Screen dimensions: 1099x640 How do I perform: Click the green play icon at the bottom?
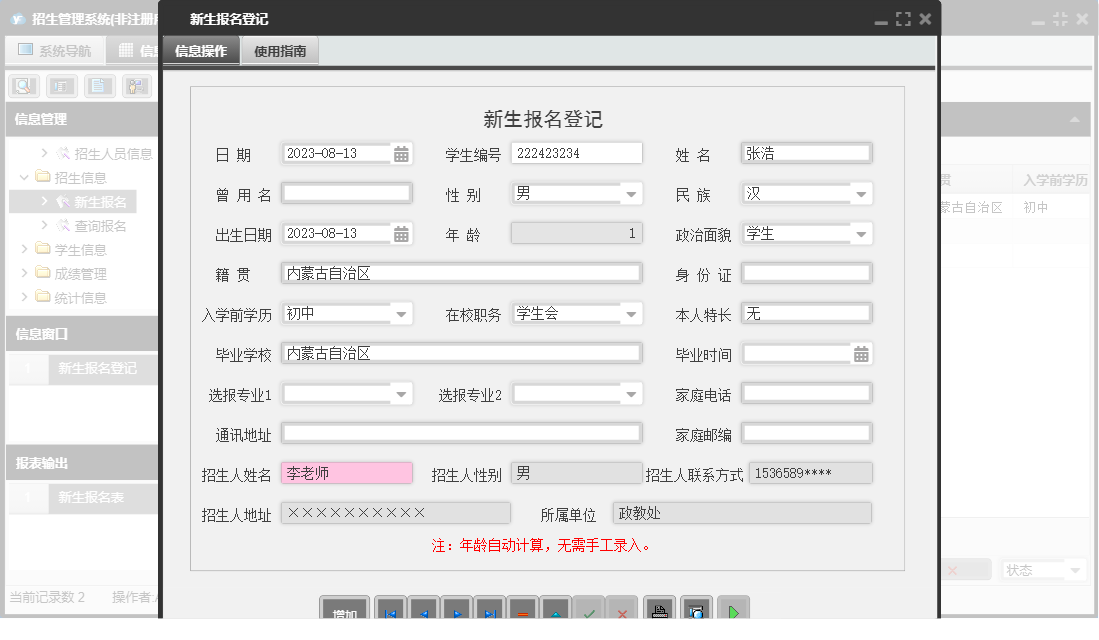733,610
